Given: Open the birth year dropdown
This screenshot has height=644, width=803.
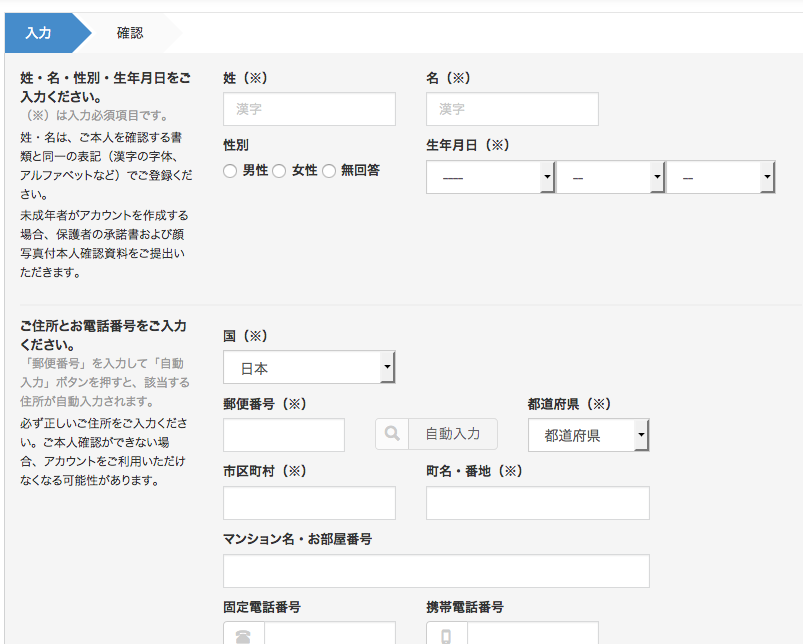Looking at the screenshot, I should coord(490,177).
